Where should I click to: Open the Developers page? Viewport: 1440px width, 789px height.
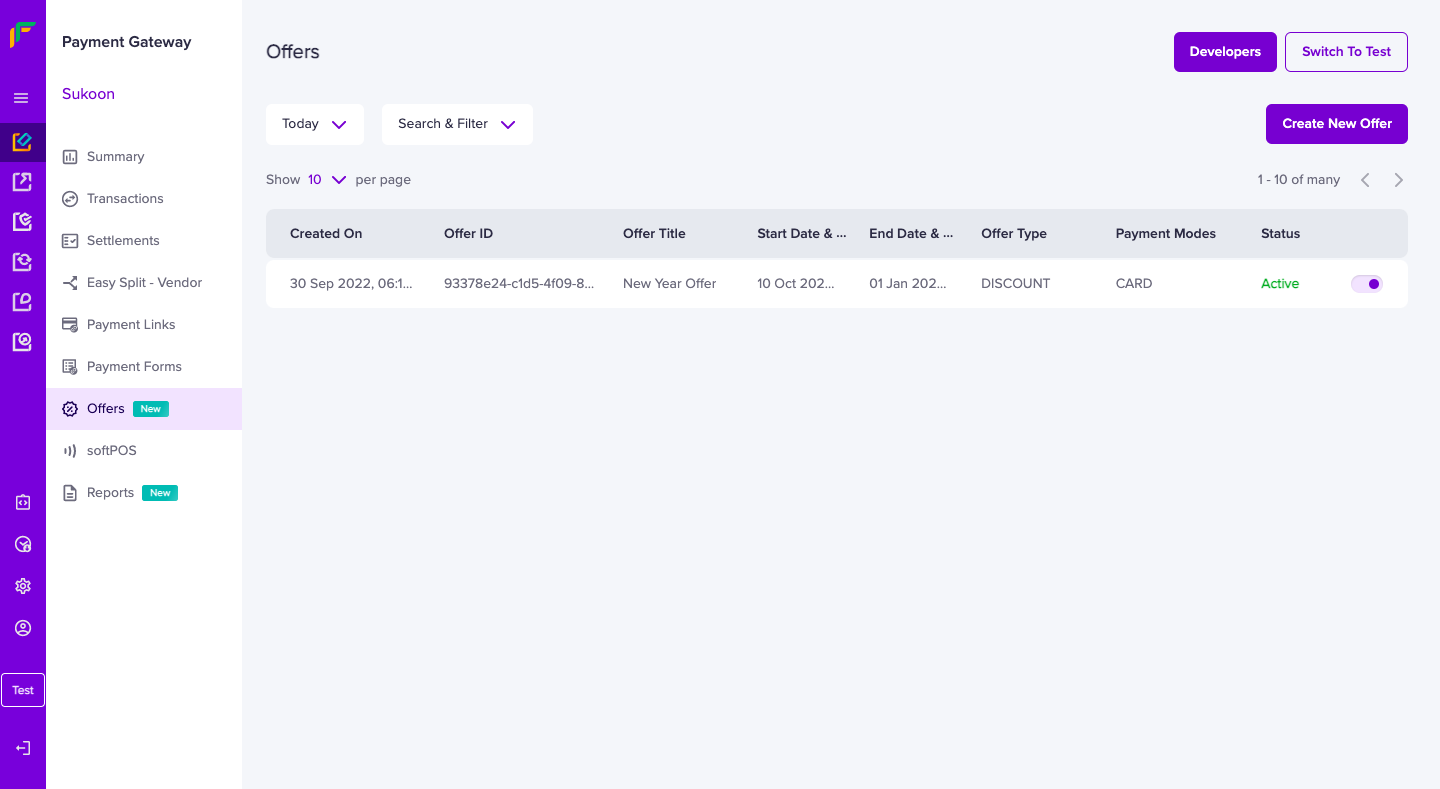[x=1225, y=51]
